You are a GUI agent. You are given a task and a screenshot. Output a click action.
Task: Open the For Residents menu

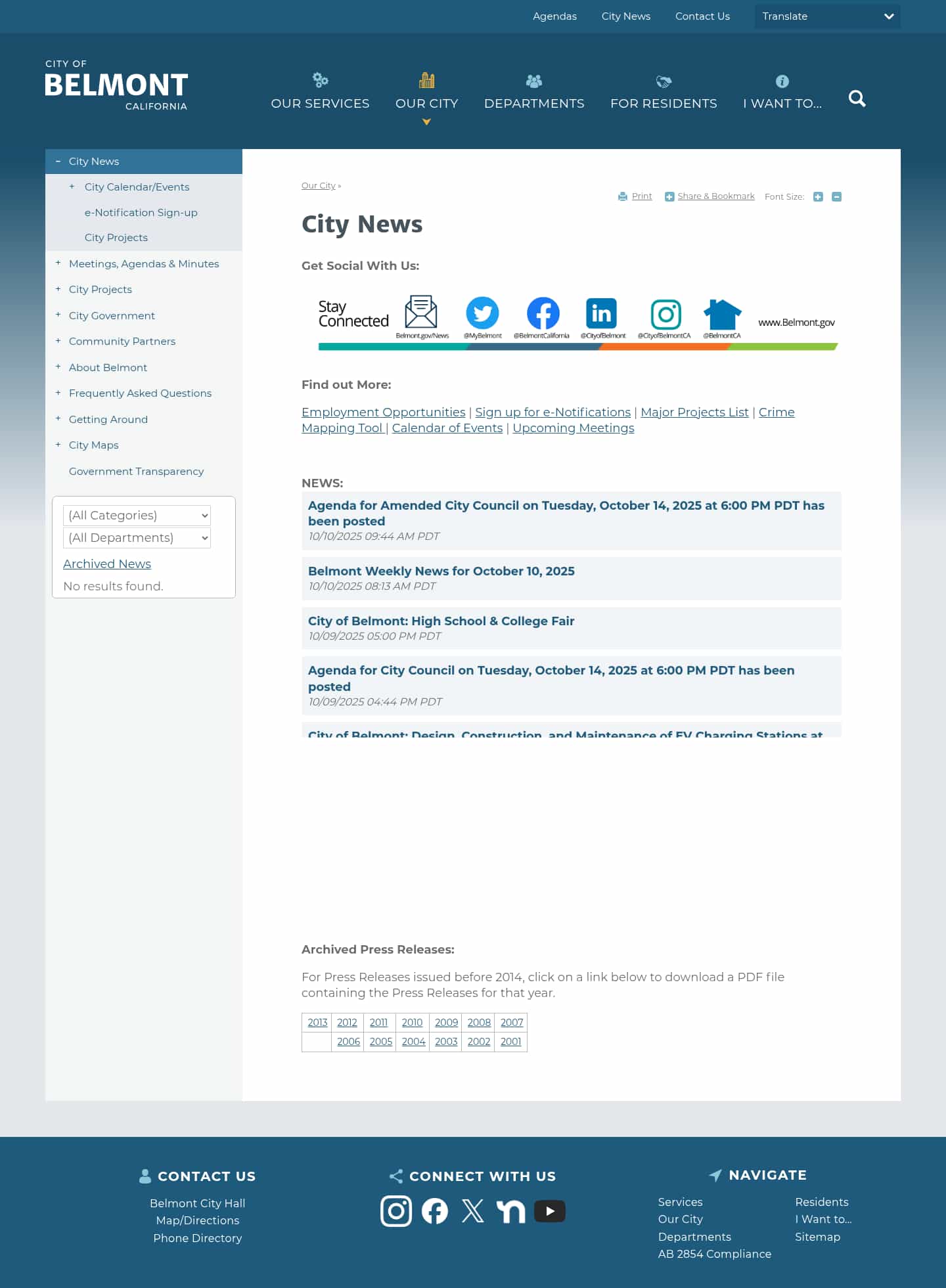click(x=664, y=93)
